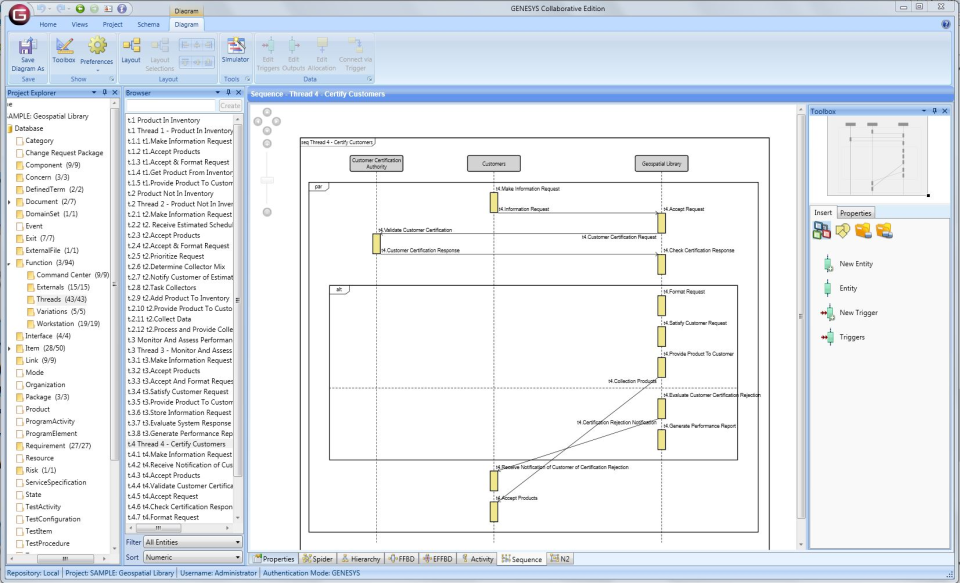Screen dimensions: 960x583
Task: Open Preferences gear in ribbon
Action: (x=97, y=52)
